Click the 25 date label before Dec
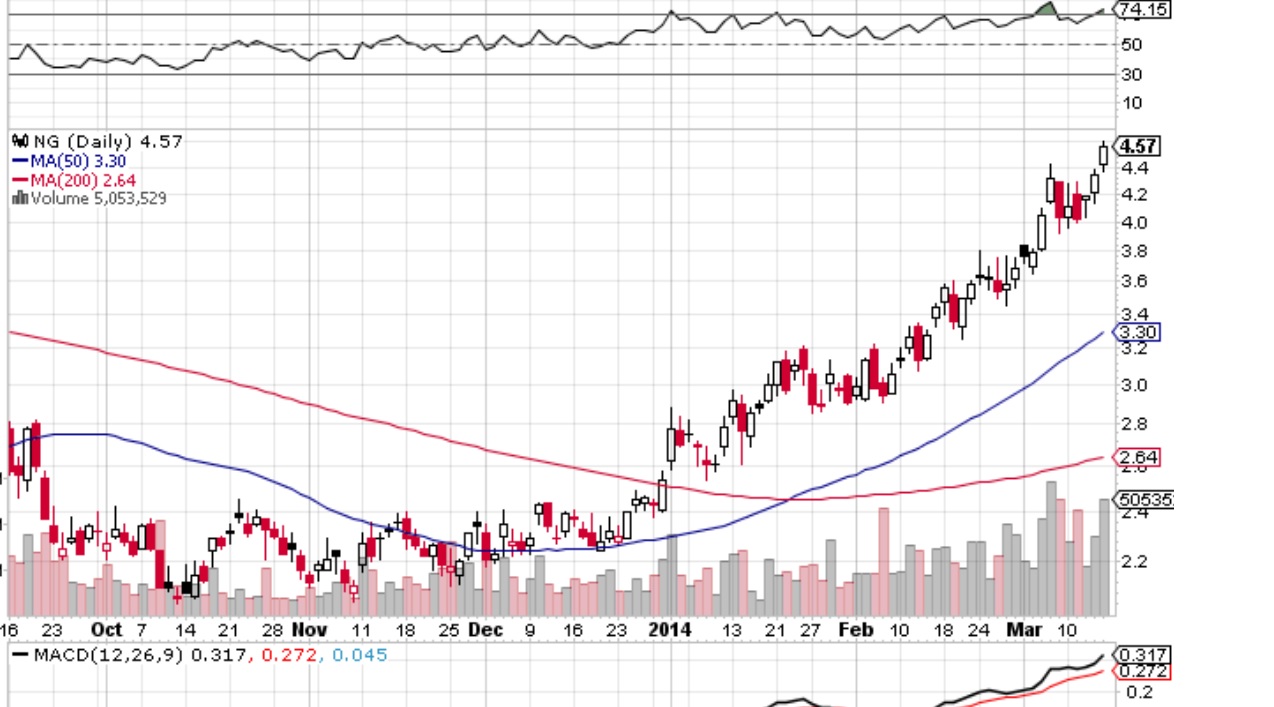Viewport: 1274px width, 707px height. coord(448,630)
